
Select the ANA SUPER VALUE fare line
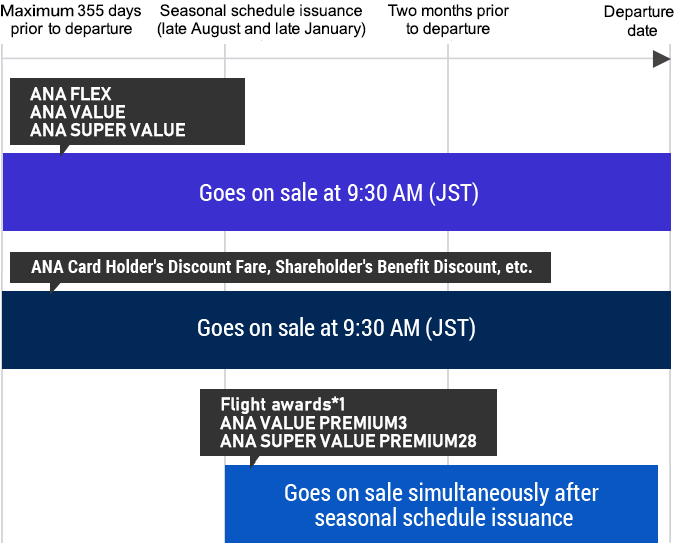(x=108, y=130)
